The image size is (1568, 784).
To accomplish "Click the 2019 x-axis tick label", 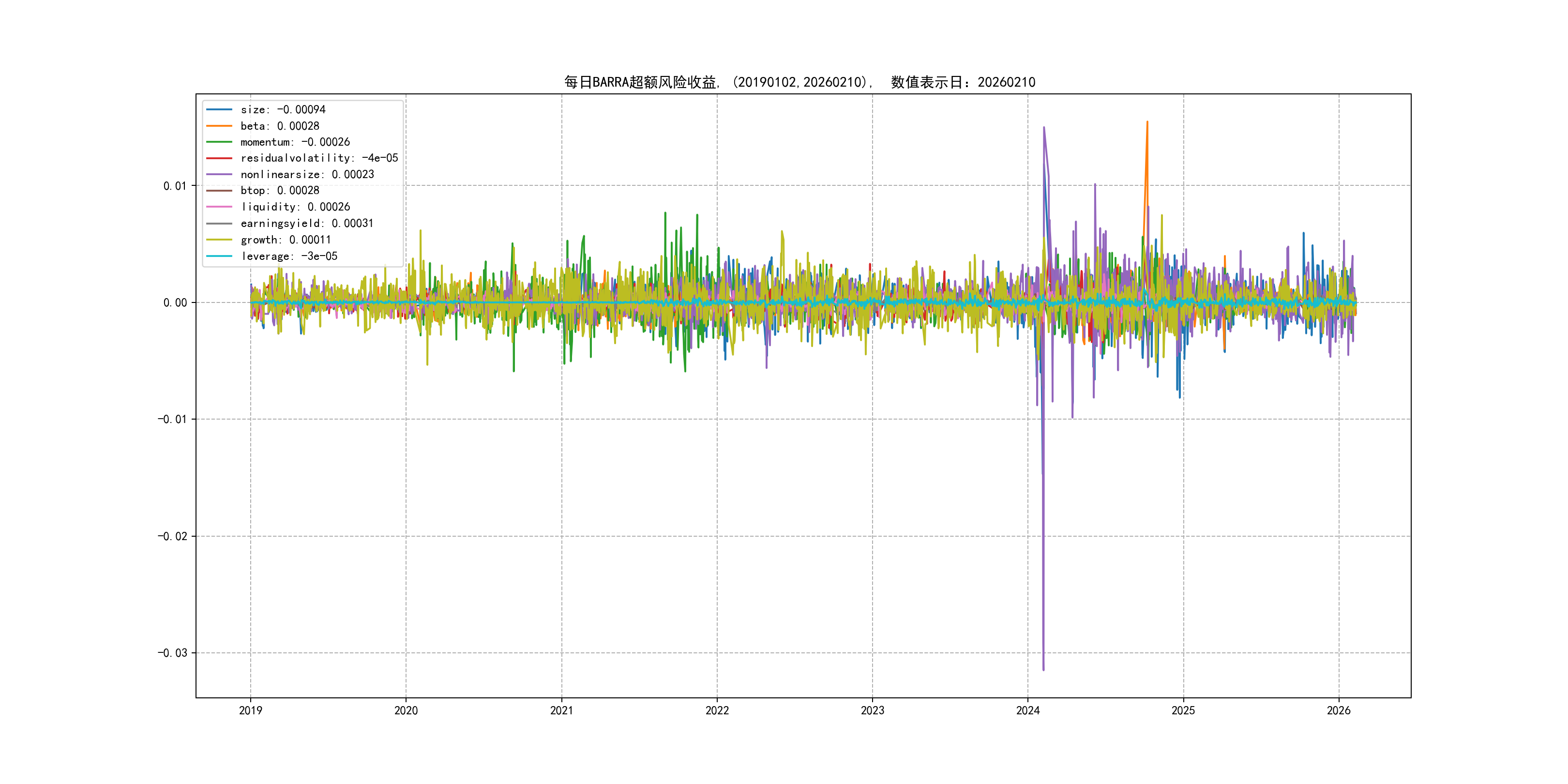I will (x=250, y=710).
